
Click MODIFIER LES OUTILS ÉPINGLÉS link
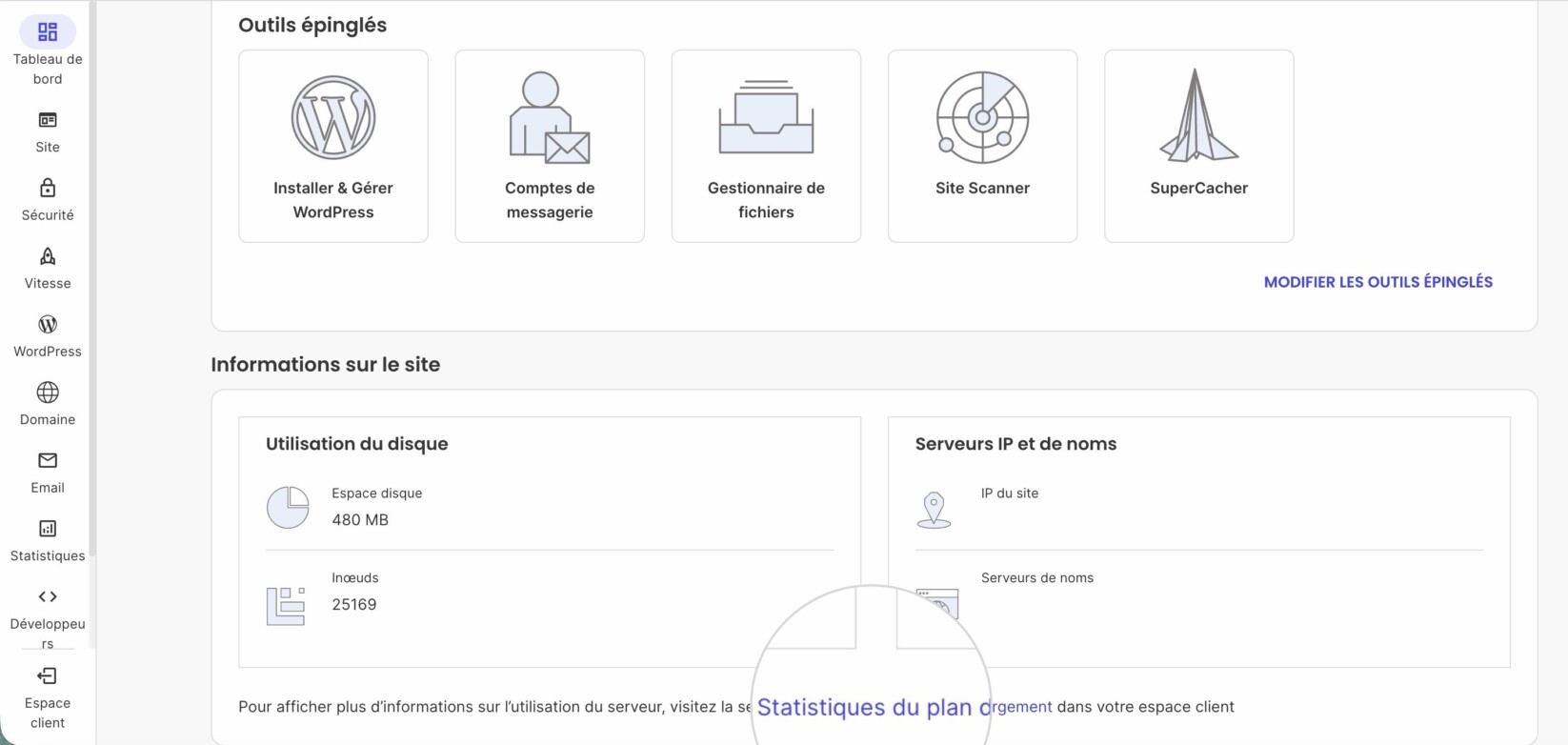[1377, 282]
